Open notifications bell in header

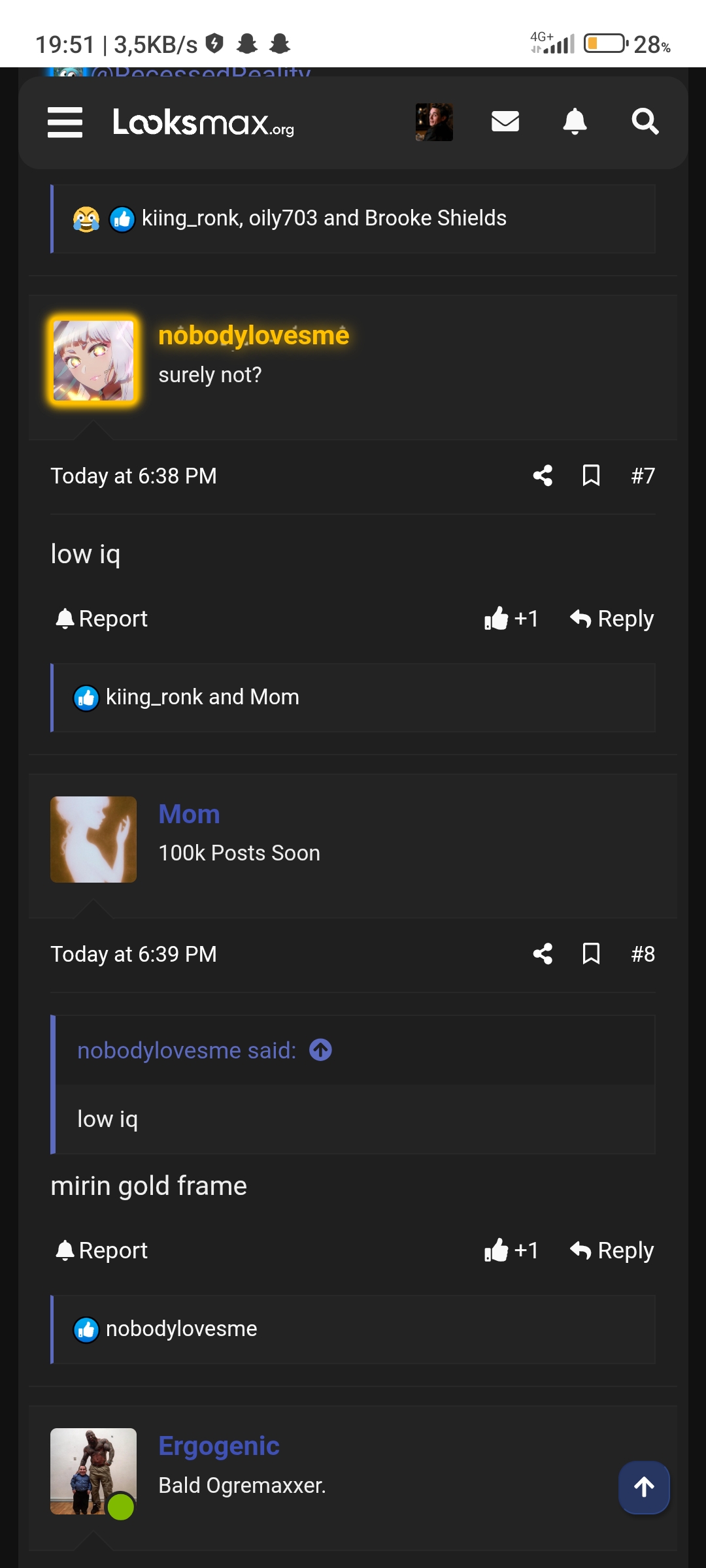[x=575, y=122]
